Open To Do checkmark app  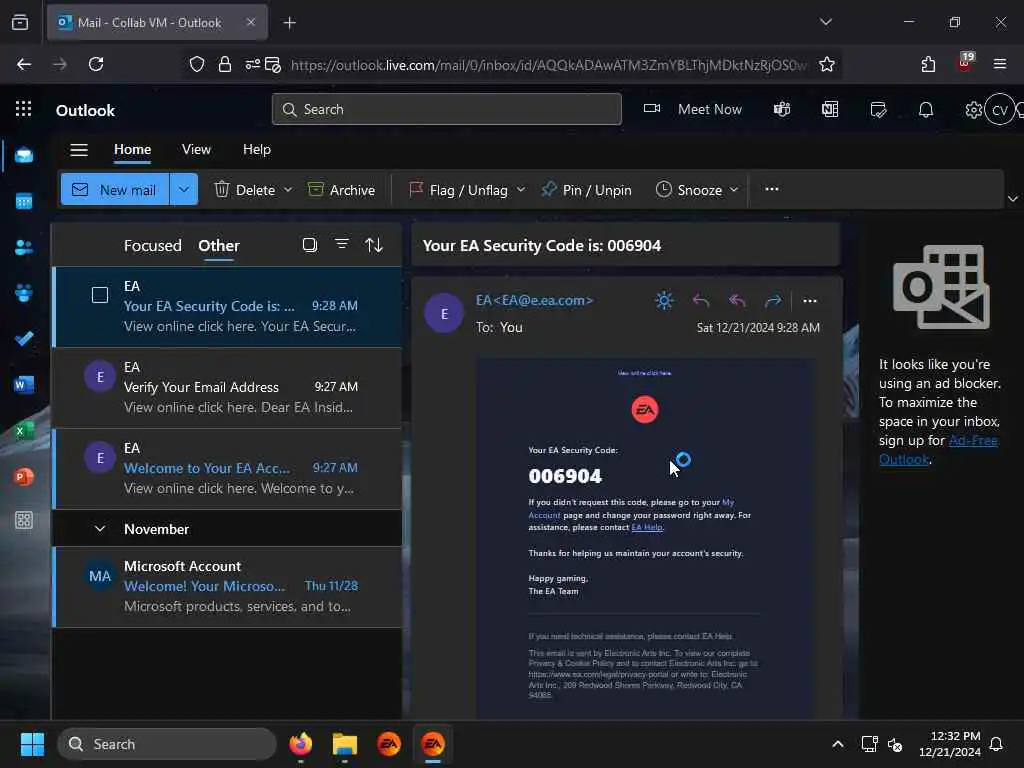tap(24, 339)
